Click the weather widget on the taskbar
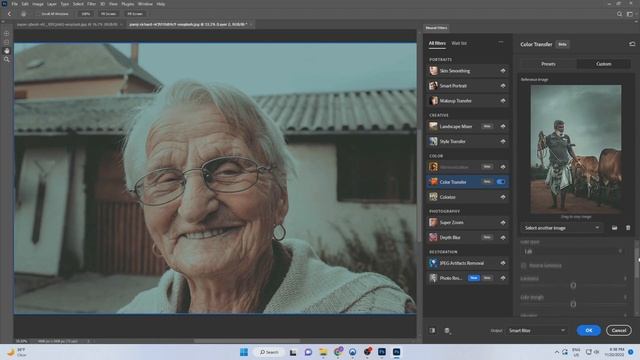Screen dimensions: 640x360 point(17,352)
